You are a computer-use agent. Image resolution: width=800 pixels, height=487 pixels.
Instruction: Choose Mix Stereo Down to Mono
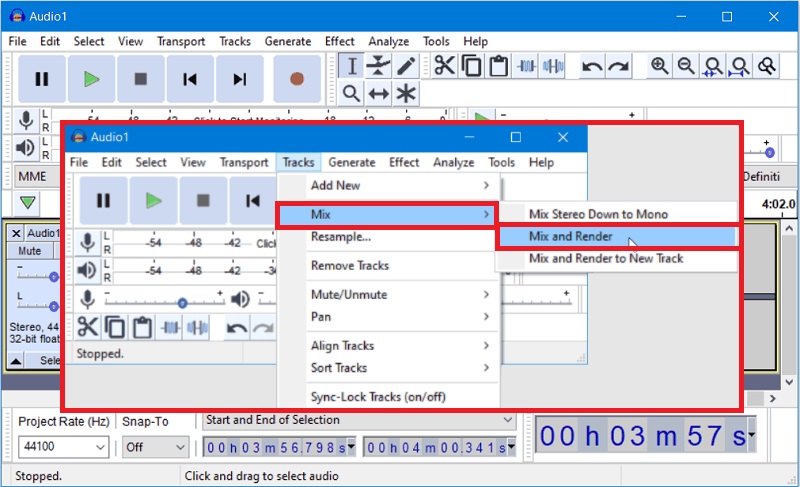[616, 214]
